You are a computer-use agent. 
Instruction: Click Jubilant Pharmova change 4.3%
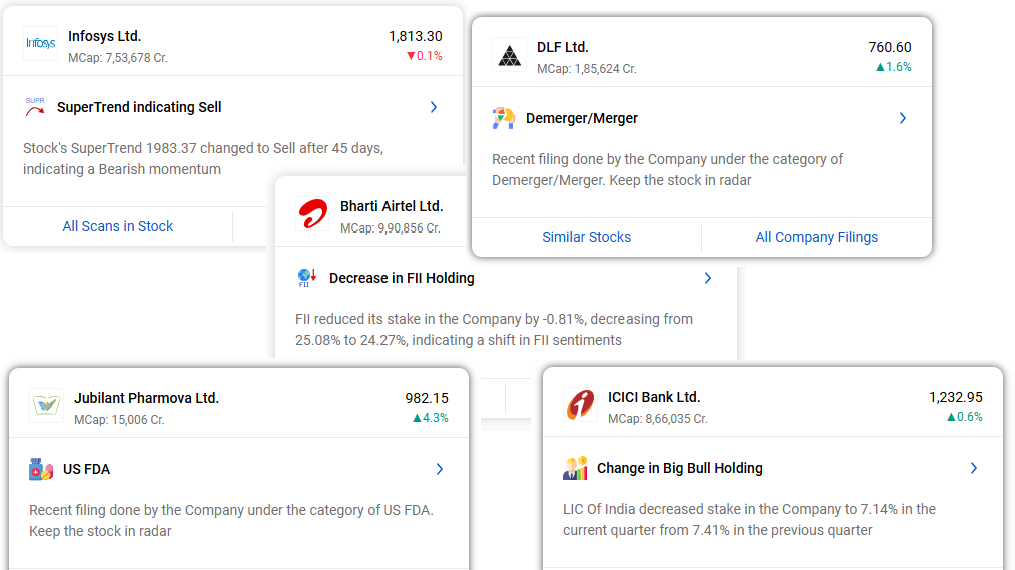tap(430, 418)
